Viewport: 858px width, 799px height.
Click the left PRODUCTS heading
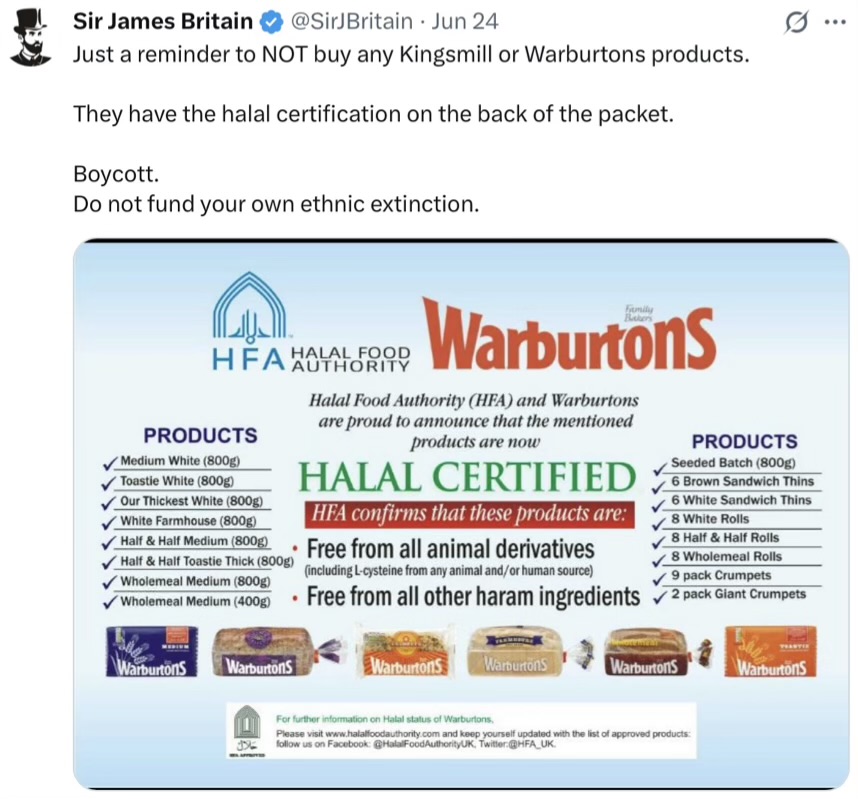point(200,436)
